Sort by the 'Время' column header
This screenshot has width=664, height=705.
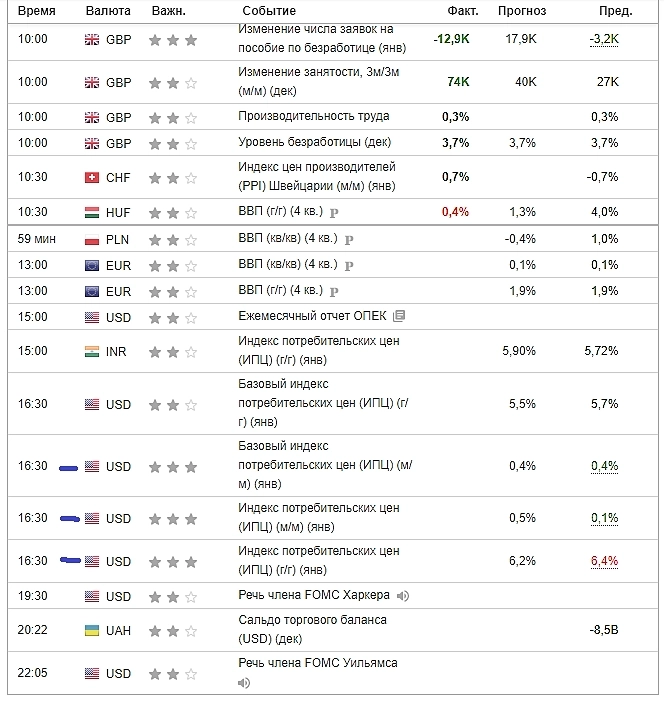37,11
